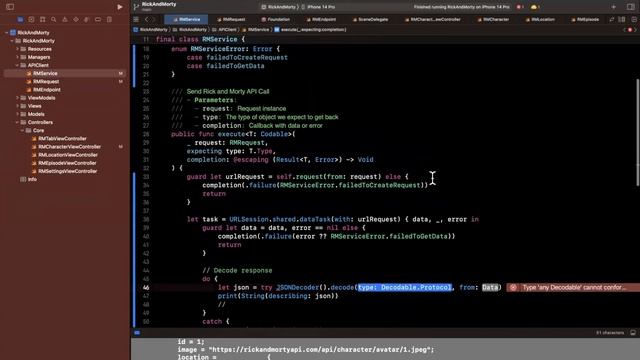Click the branch icon beside project title
640x360 pixels.
(x=136, y=7)
